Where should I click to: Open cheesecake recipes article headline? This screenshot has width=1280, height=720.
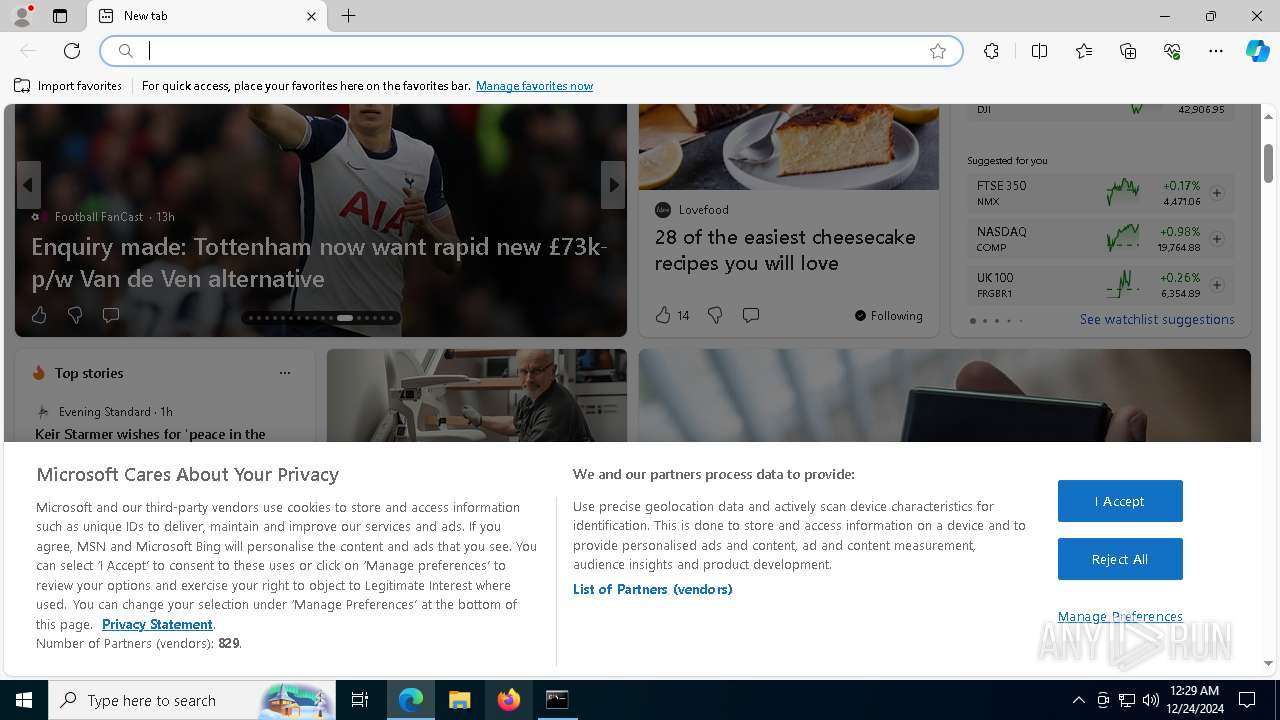click(785, 250)
